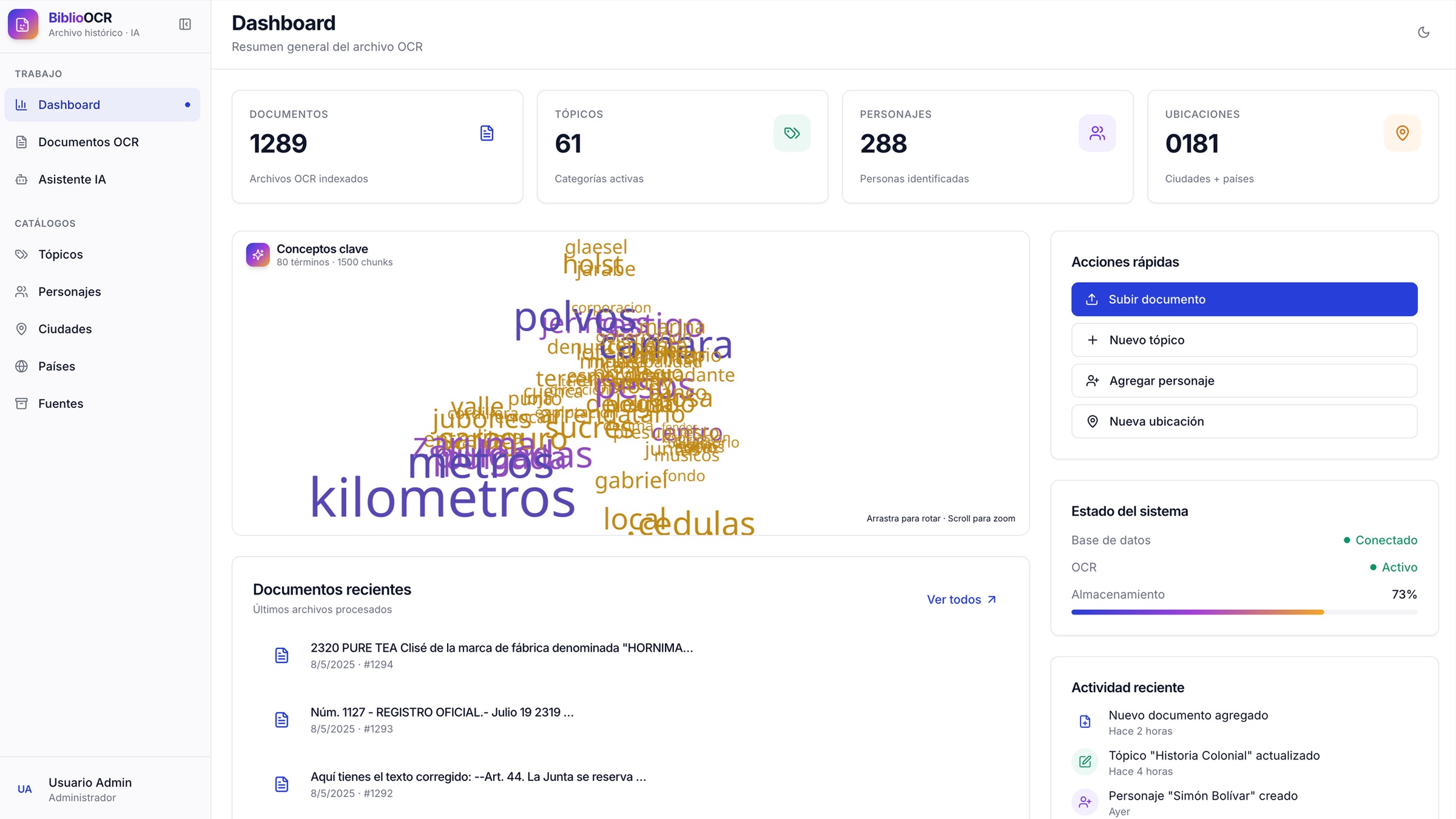Click the Tópicos card tag icon

point(792,133)
